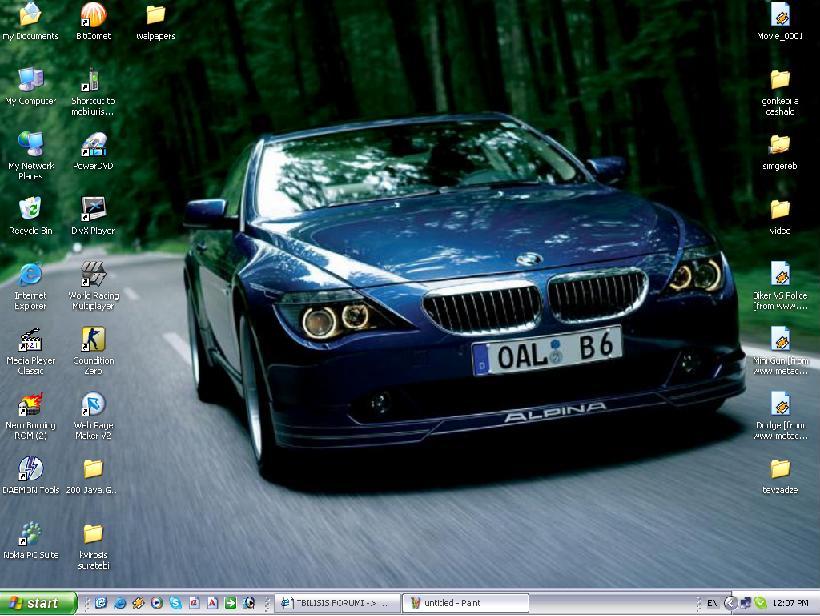Open the Recycle Bin
Screen dimensions: 820x616
click(30, 209)
